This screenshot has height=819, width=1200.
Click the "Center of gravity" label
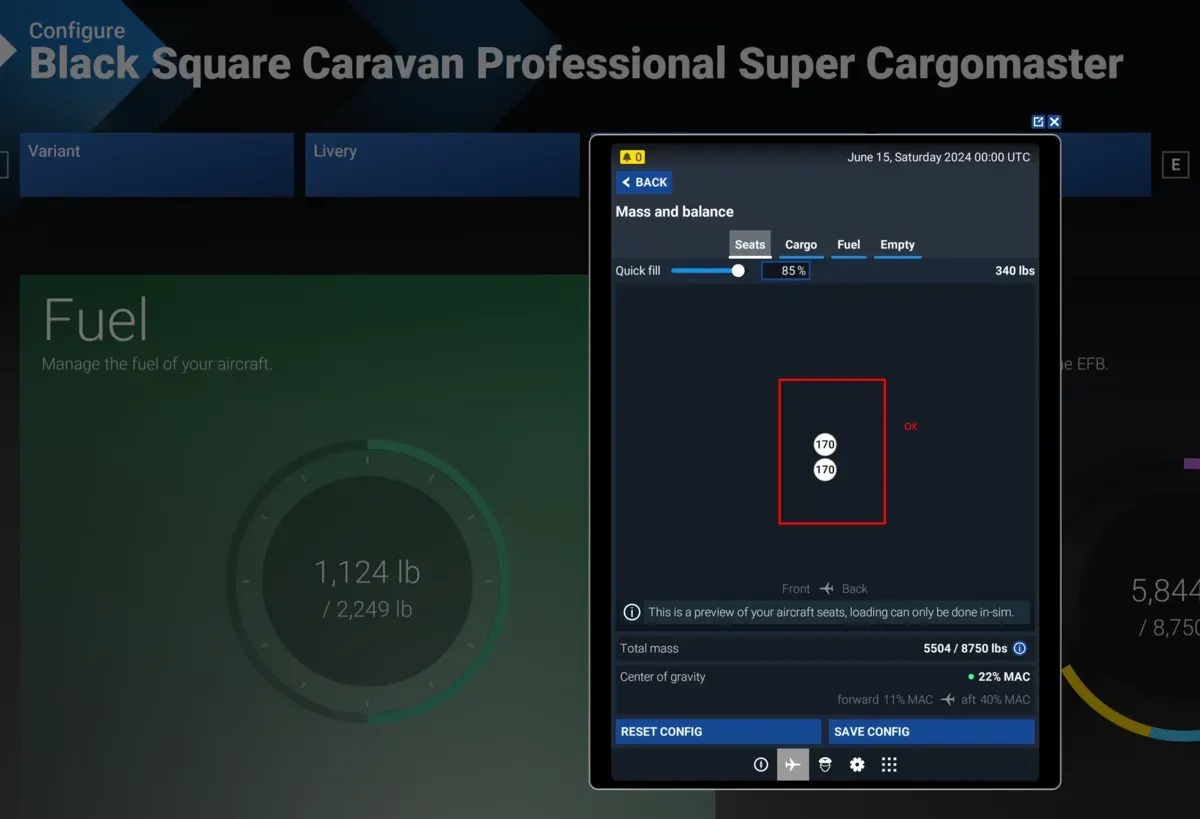point(663,677)
